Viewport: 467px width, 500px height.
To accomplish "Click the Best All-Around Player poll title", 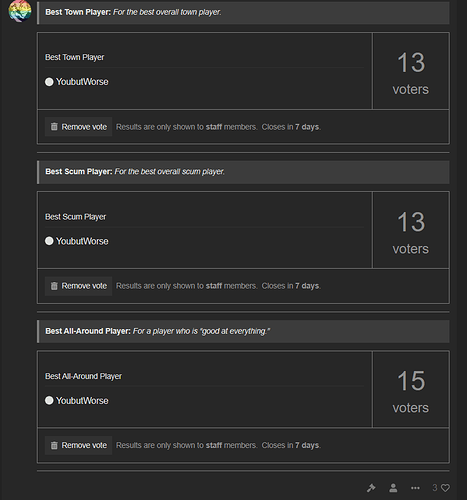I will [x=83, y=376].
